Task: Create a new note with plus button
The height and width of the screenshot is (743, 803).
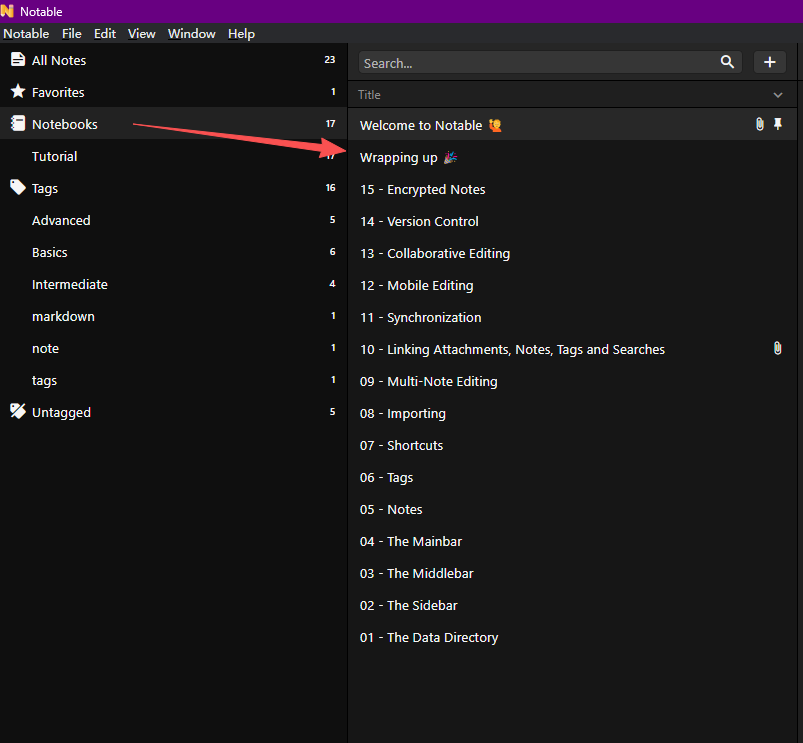Action: click(769, 62)
